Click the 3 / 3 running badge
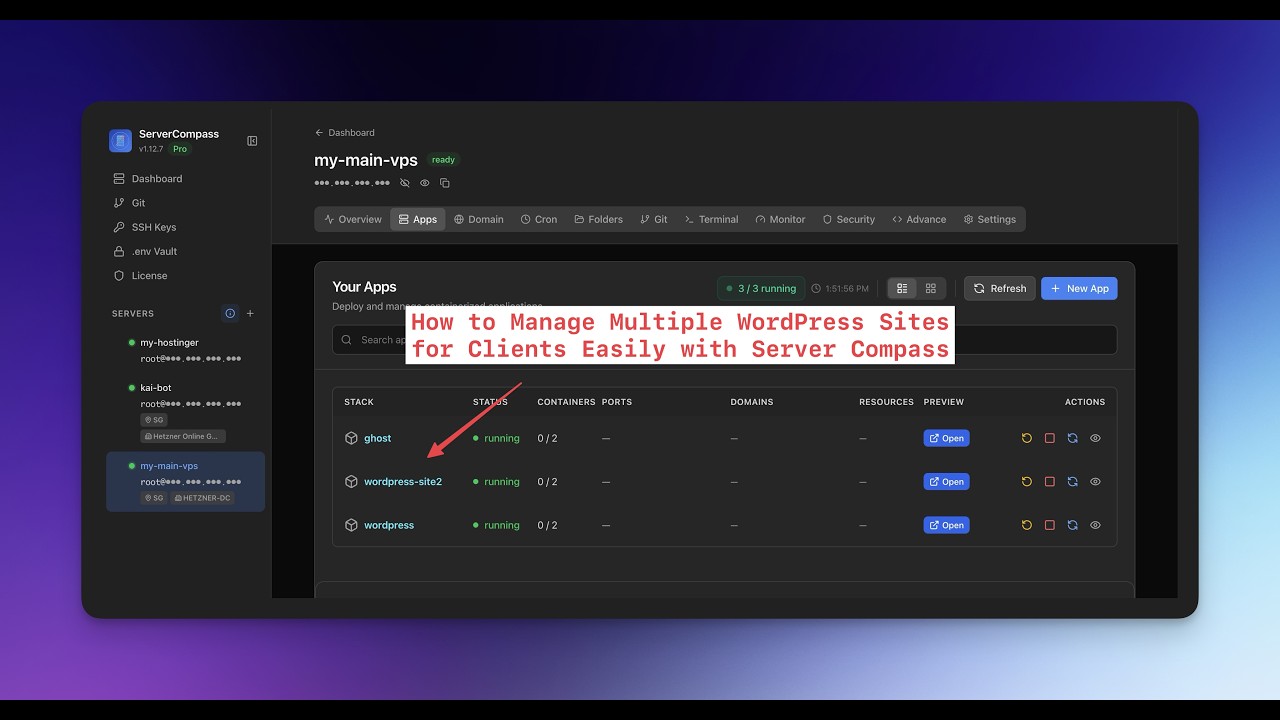 (761, 288)
